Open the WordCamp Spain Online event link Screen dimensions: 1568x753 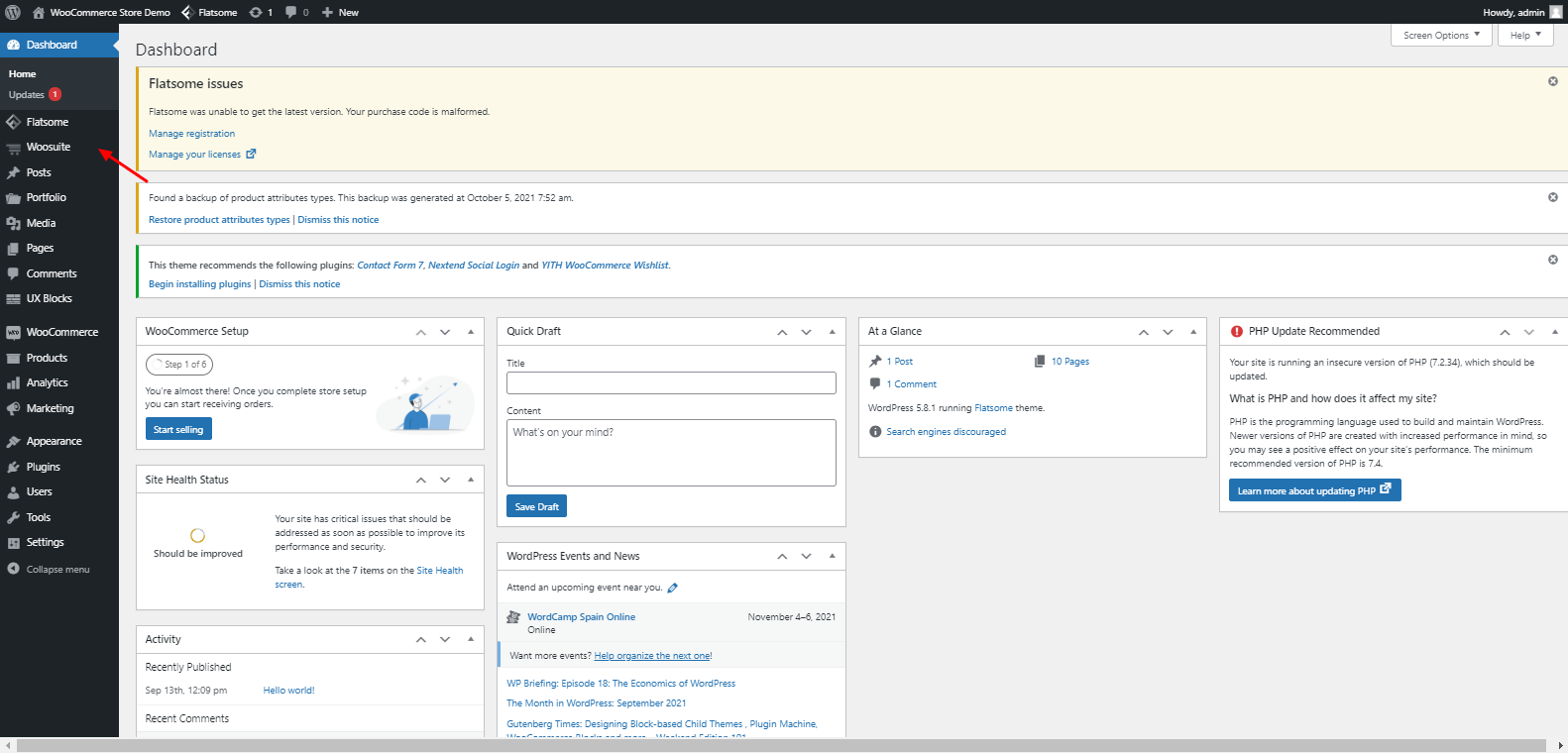(581, 617)
